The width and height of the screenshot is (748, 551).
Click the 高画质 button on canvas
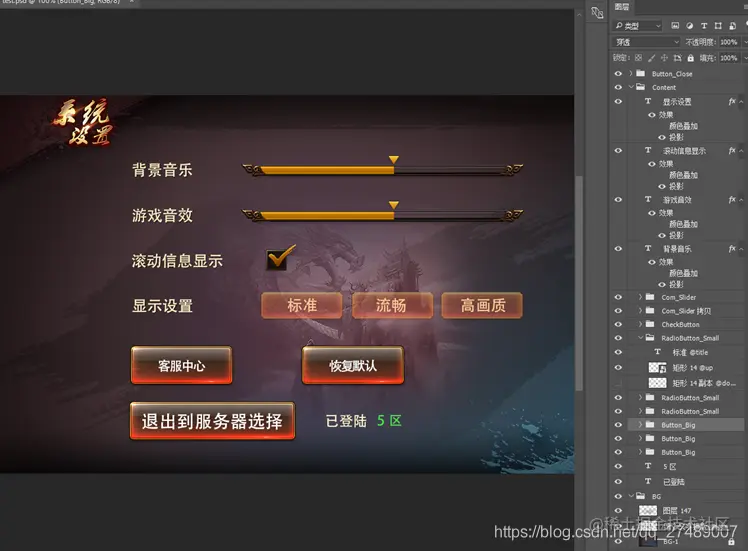tap(482, 305)
